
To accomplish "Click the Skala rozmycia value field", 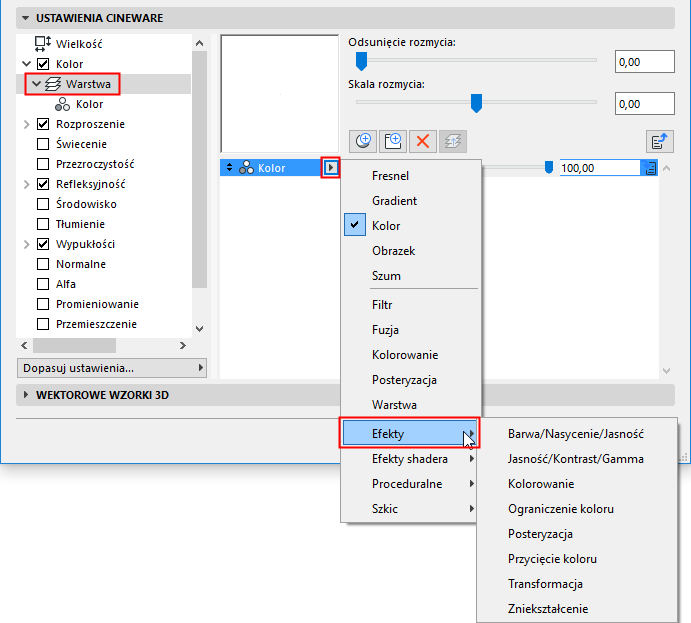I will 645,104.
